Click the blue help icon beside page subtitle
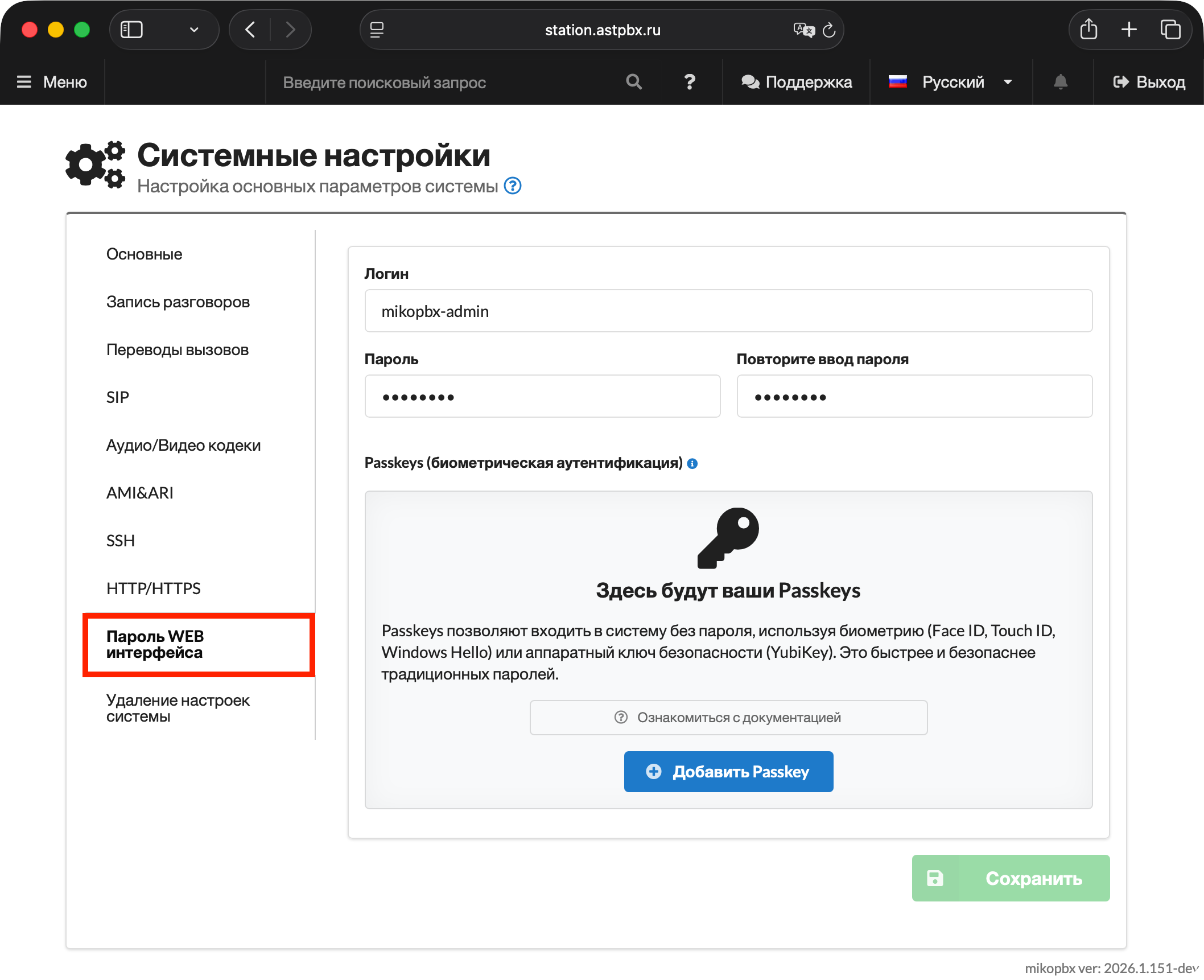 tap(513, 186)
